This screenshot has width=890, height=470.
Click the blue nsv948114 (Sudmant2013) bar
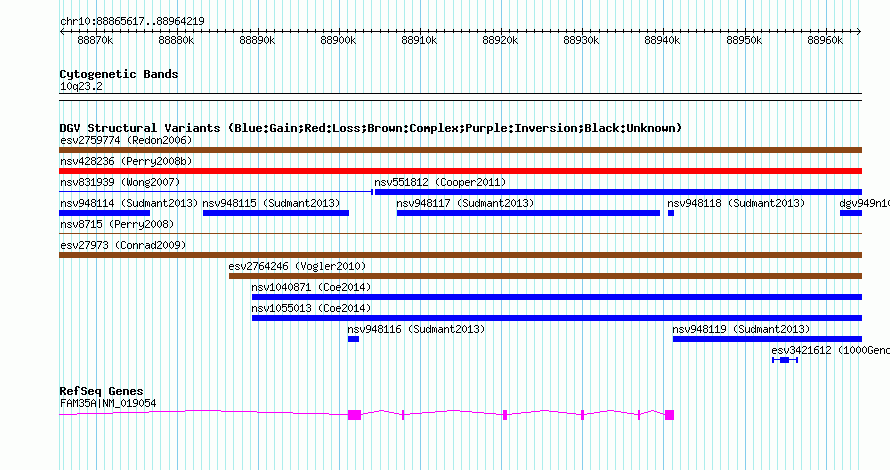[104, 213]
